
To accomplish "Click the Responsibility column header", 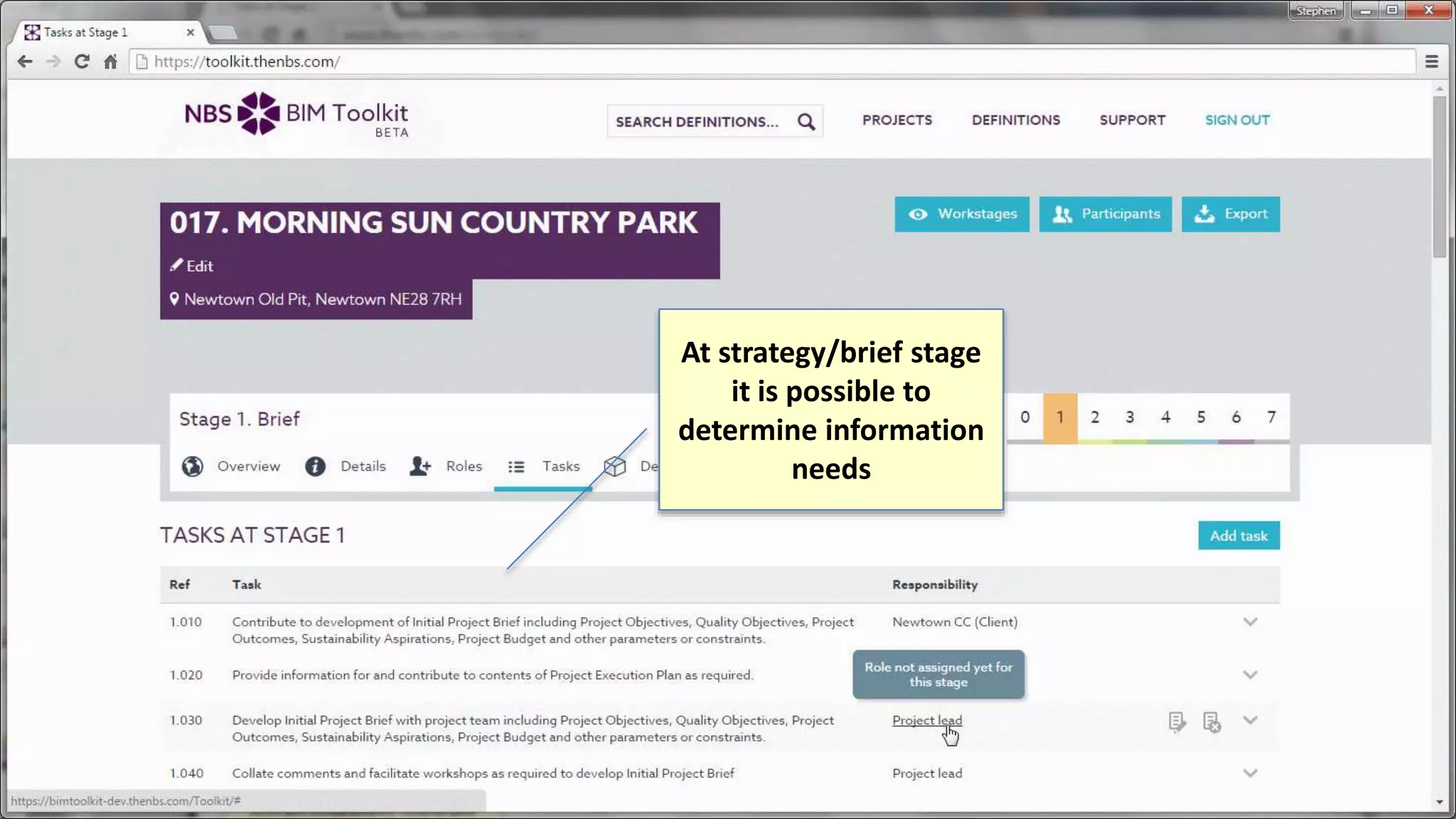I will [x=935, y=584].
